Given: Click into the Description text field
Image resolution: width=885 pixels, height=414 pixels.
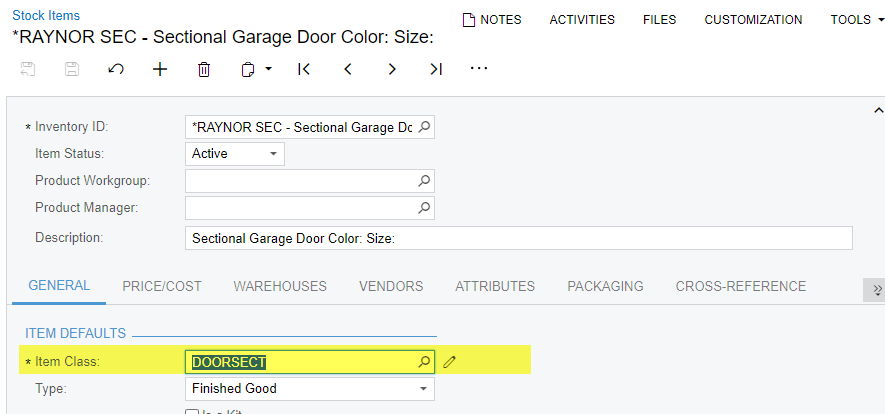Looking at the screenshot, I should [x=518, y=238].
